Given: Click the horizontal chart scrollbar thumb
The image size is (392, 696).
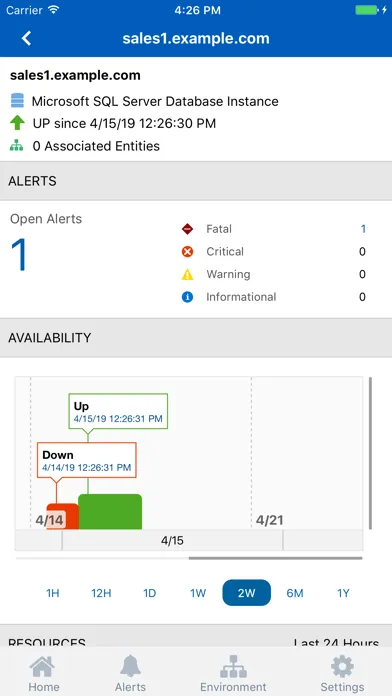Looking at the screenshot, I should (x=275, y=558).
